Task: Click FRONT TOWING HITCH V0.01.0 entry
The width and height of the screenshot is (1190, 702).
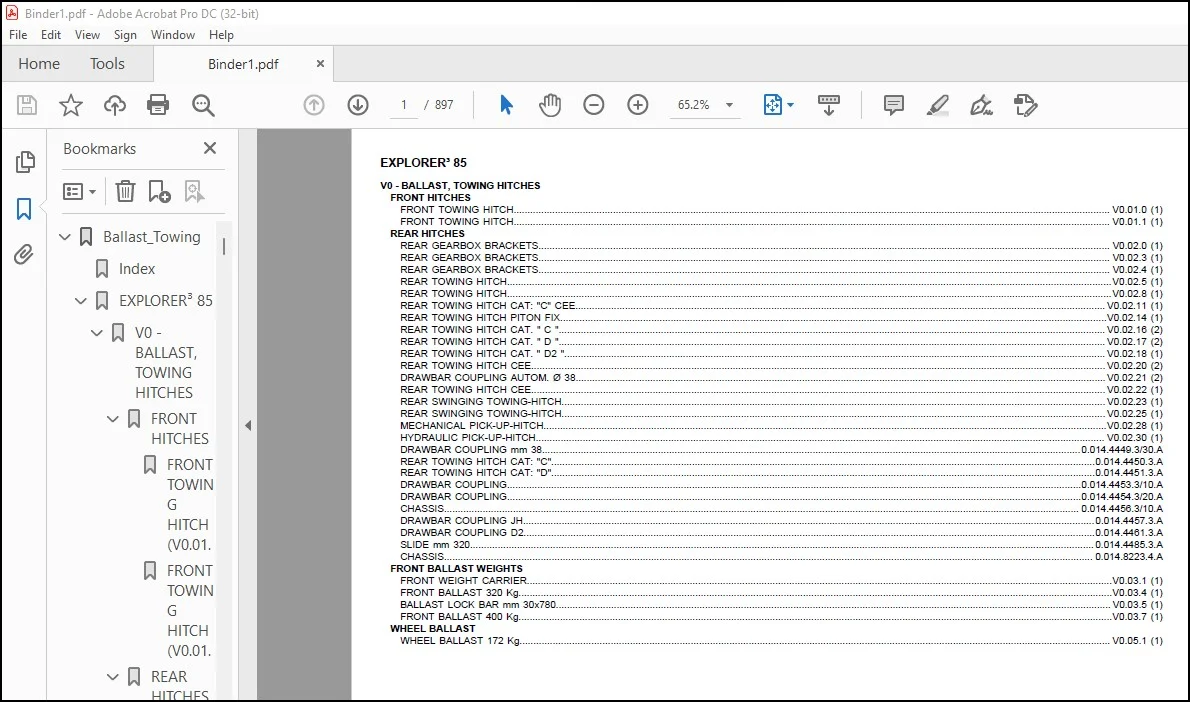Action: (781, 209)
